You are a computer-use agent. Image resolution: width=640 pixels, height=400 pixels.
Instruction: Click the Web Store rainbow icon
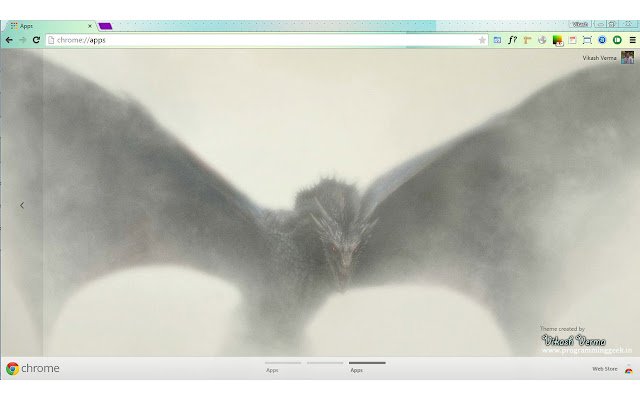[629, 370]
